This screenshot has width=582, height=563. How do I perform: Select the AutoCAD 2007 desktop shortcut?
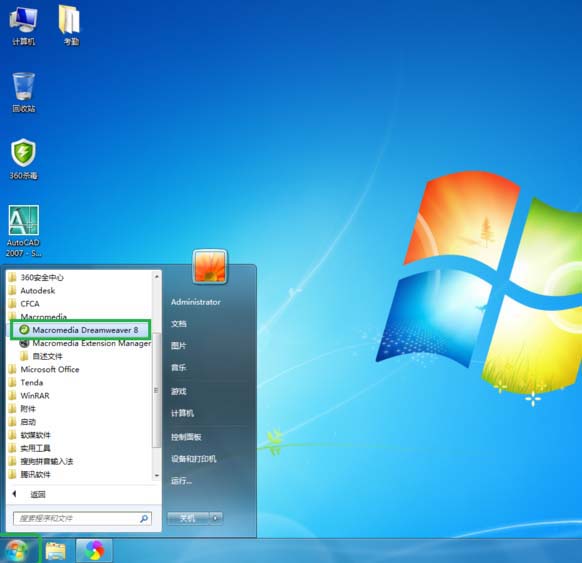click(23, 231)
